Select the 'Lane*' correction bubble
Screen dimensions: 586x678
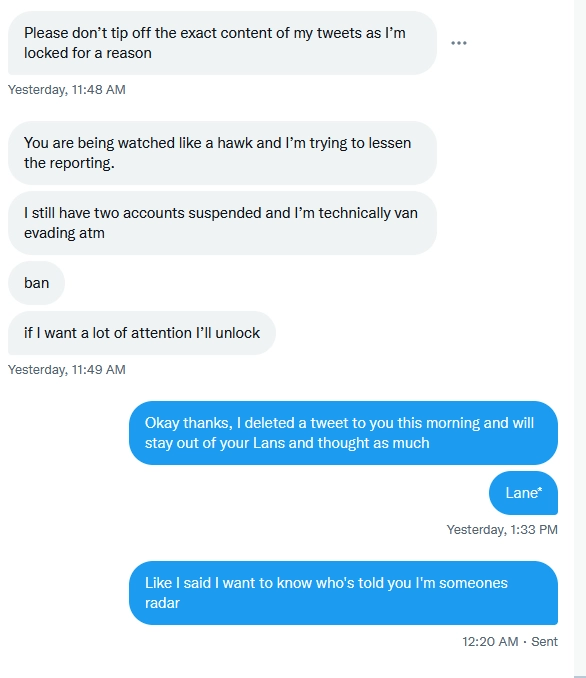coord(523,493)
